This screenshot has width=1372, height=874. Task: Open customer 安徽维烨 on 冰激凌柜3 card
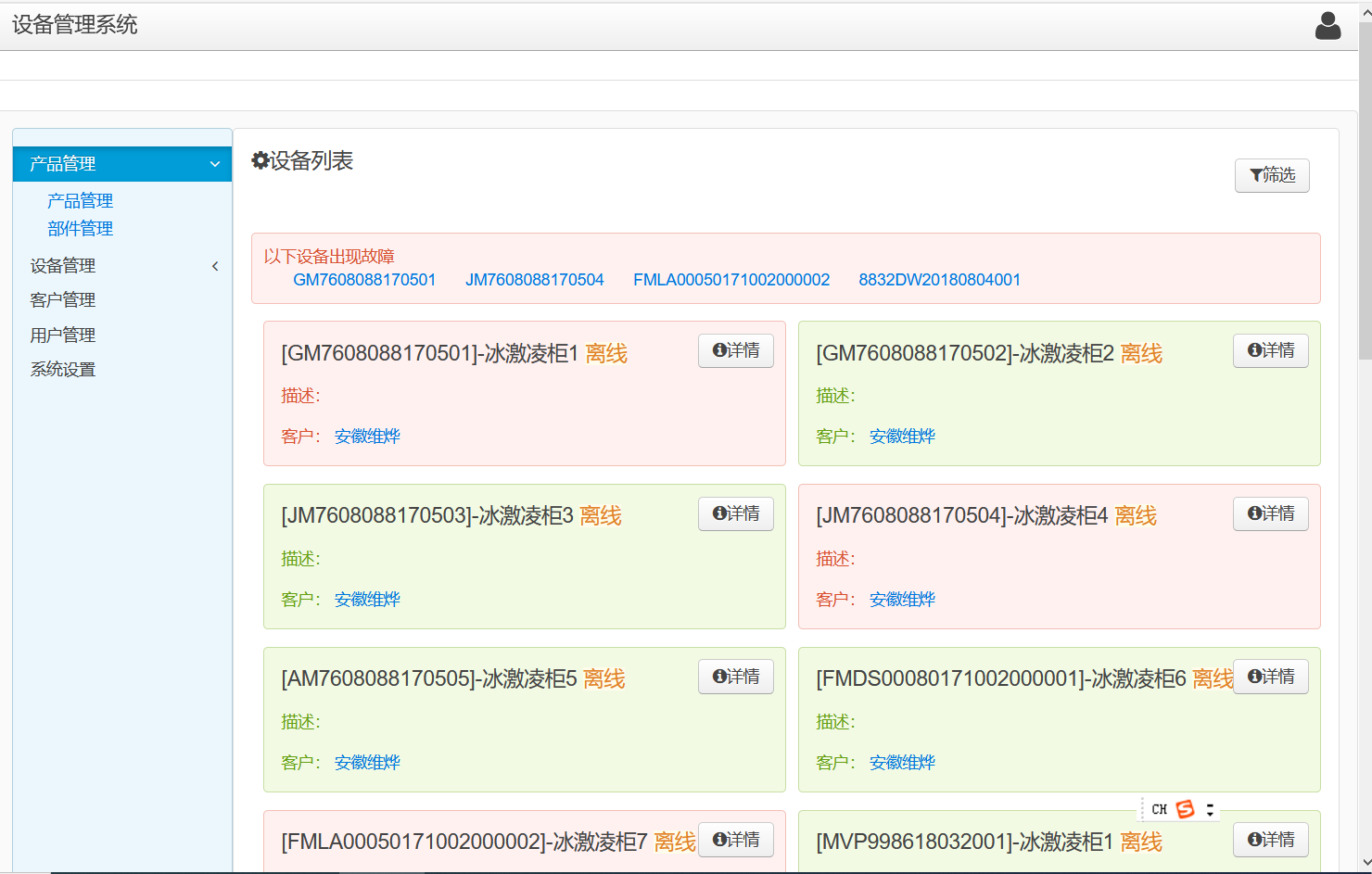point(367,600)
